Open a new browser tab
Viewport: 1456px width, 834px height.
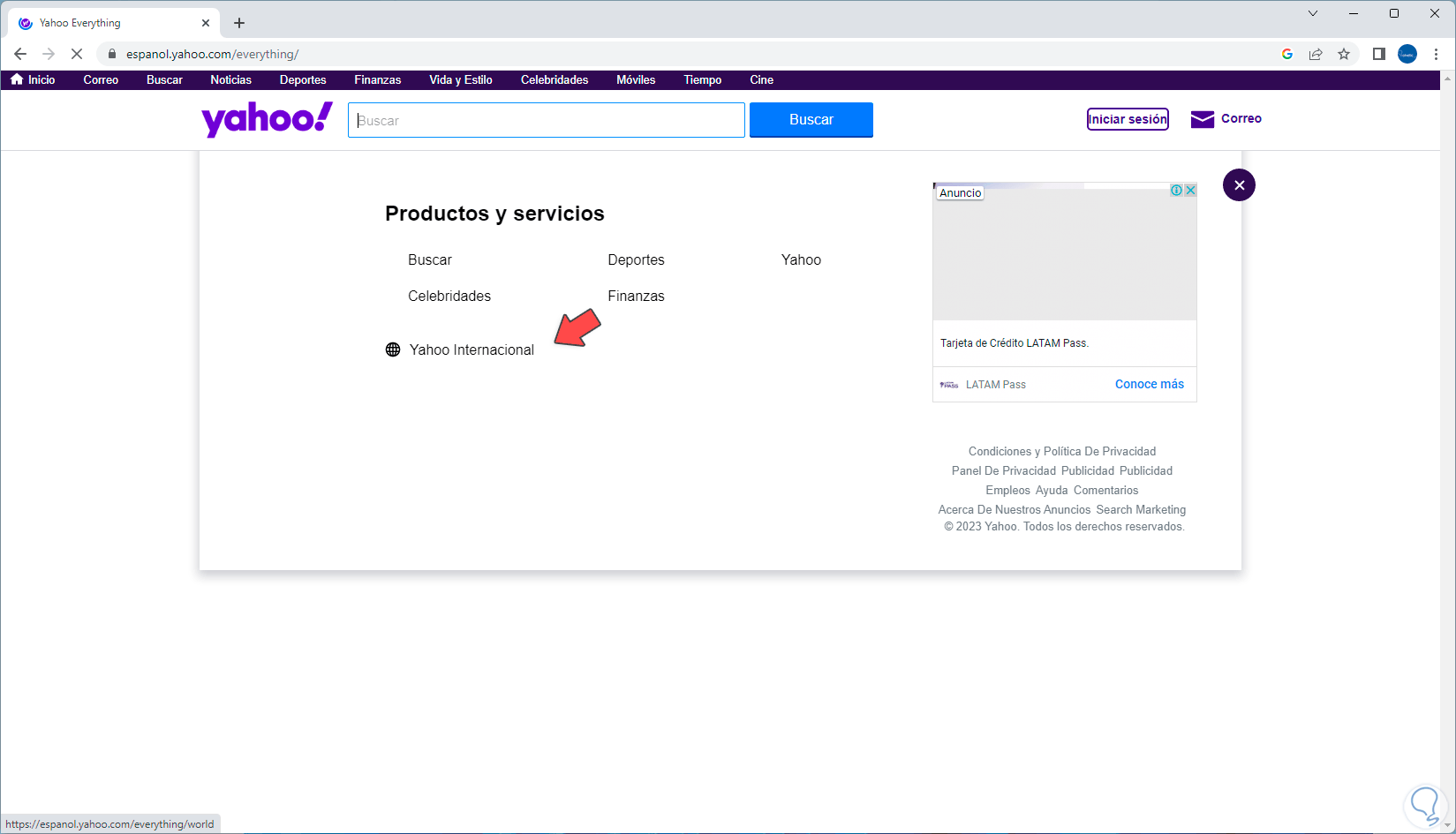[239, 23]
